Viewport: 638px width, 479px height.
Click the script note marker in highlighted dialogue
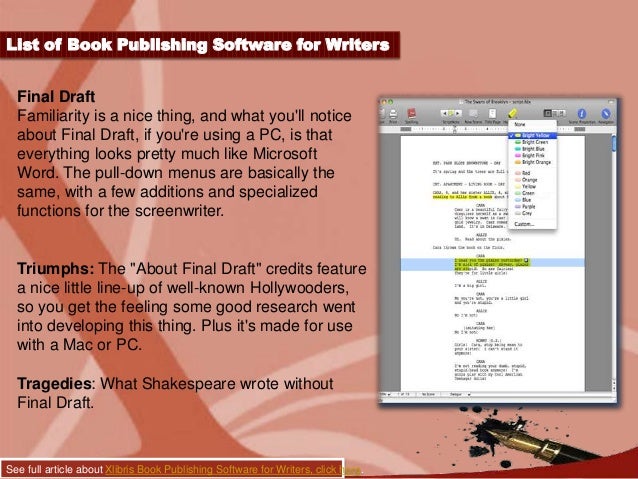pyautogui.click(x=526, y=260)
